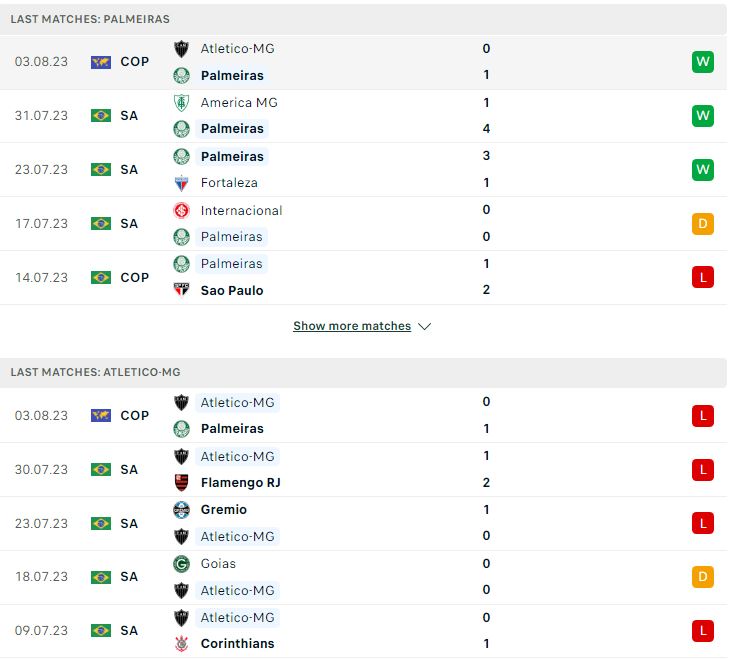Image resolution: width=739 pixels, height=660 pixels.
Task: Open the Show more matches link
Action: pos(352,326)
